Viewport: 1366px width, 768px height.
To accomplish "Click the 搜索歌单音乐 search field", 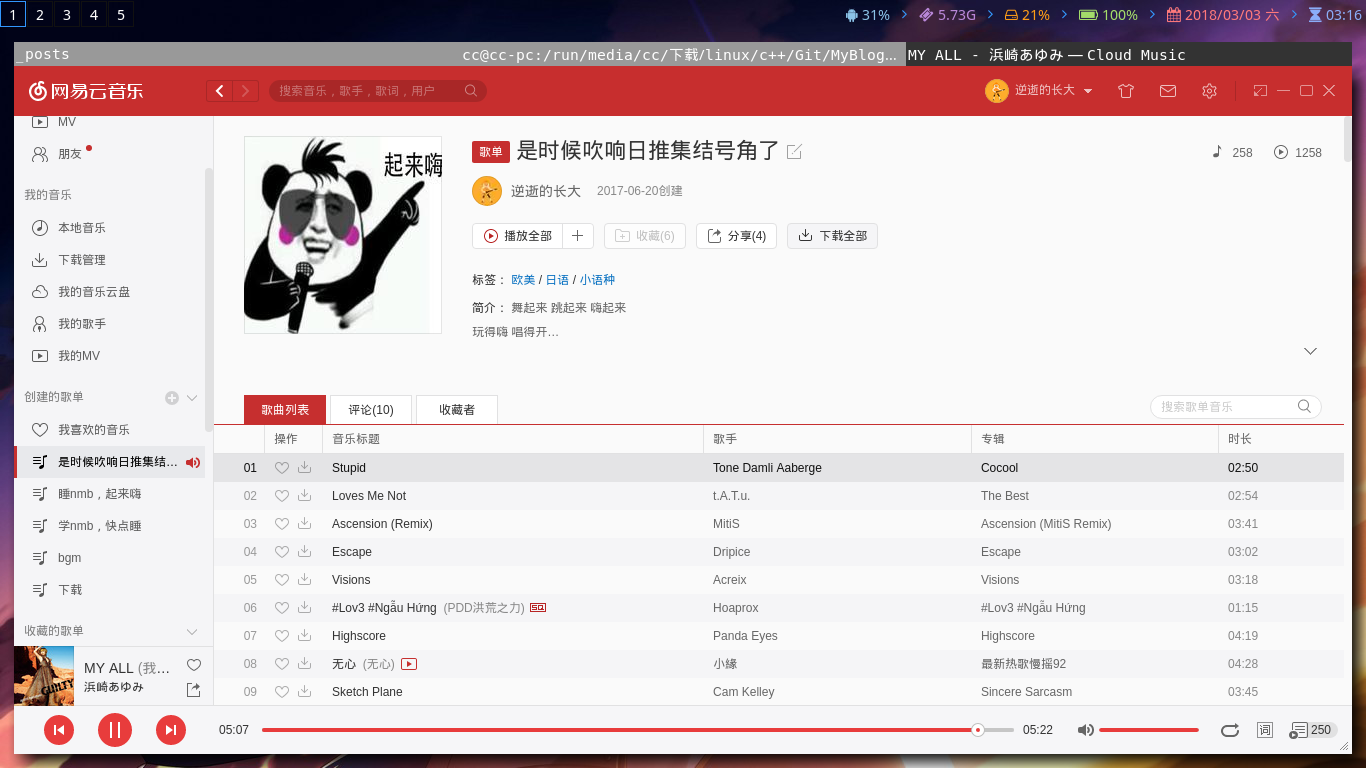I will [x=1236, y=407].
